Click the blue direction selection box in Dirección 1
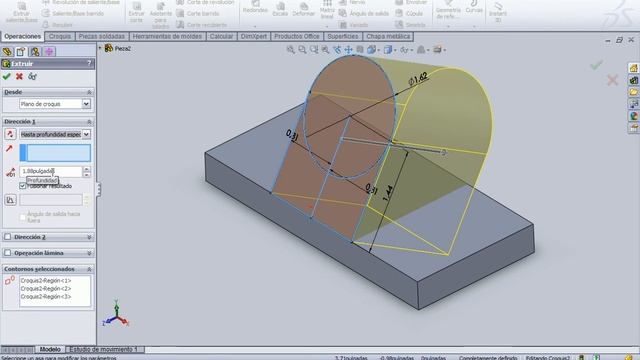The height and width of the screenshot is (360, 640). pyautogui.click(x=55, y=153)
